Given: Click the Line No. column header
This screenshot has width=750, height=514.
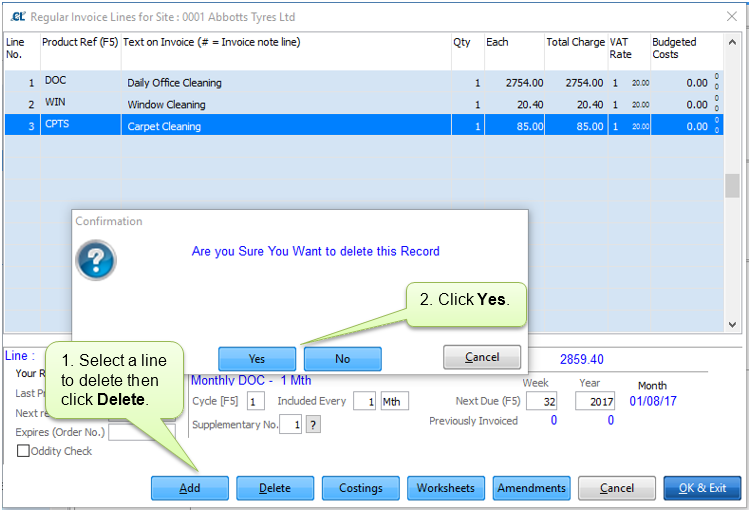Looking at the screenshot, I should coord(15,48).
